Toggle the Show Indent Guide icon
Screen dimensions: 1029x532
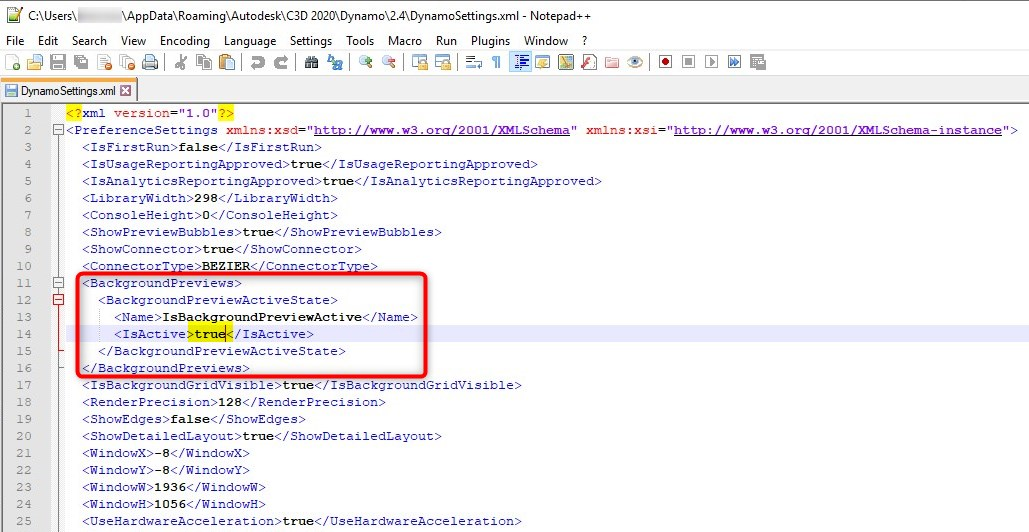520,62
